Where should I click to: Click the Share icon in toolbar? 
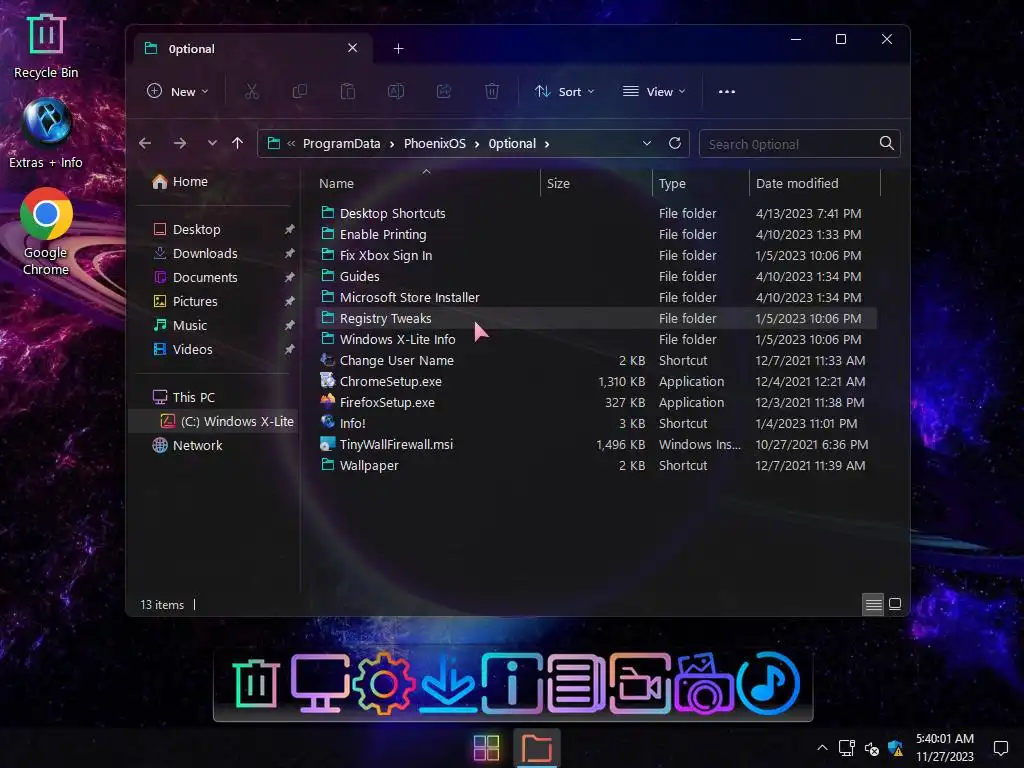point(444,91)
